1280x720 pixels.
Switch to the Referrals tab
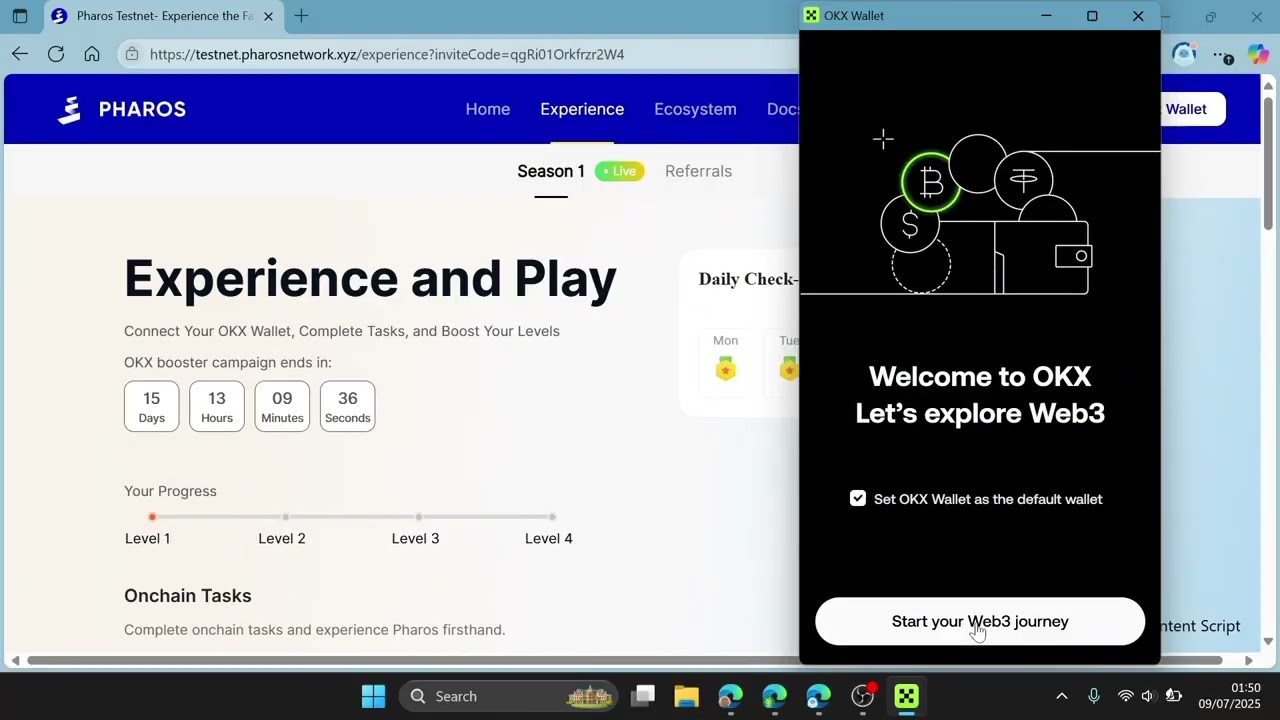coord(698,171)
